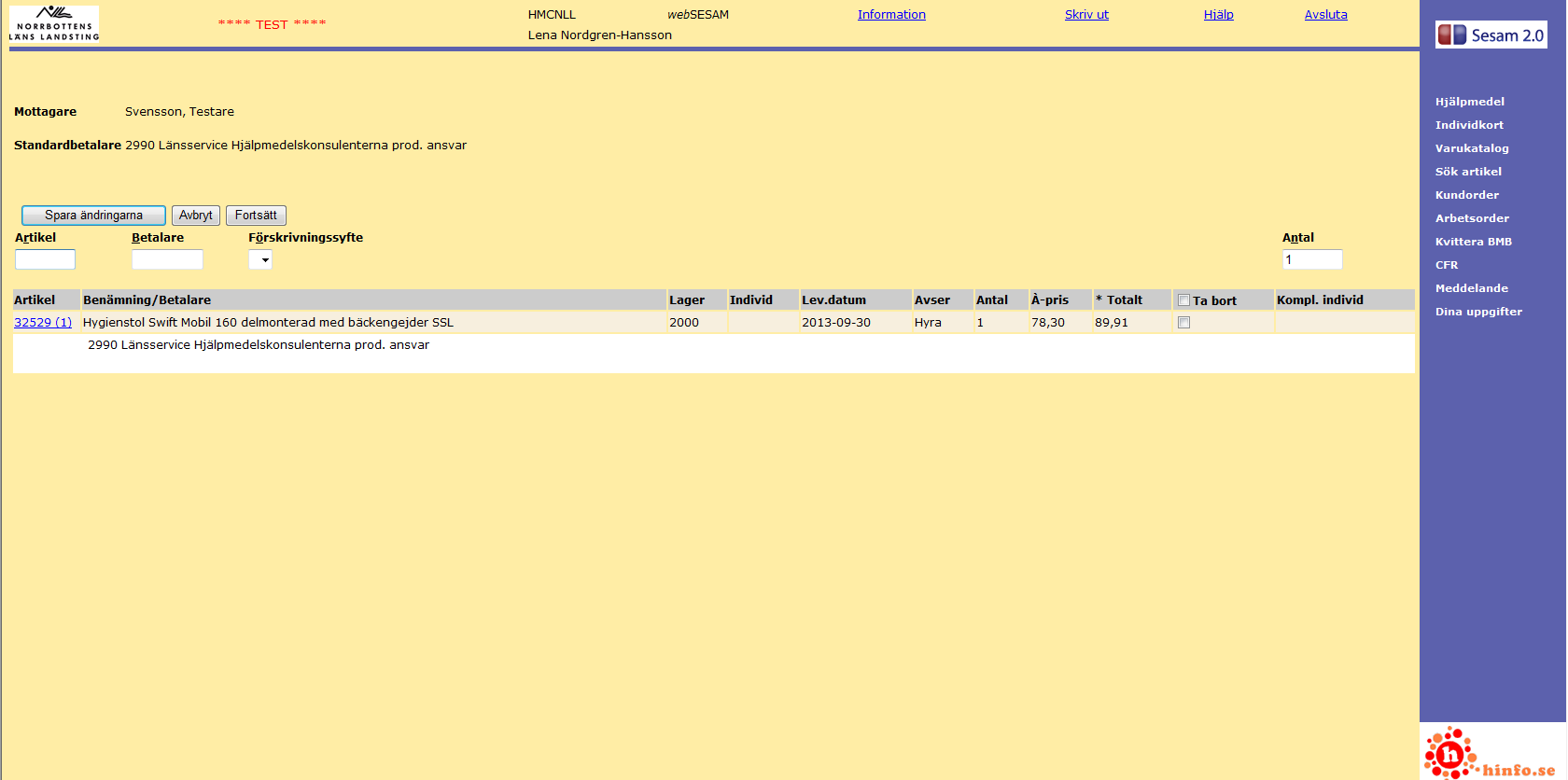Open Individkort in the sidebar menu
Screen dimensions: 1568x780
click(x=1469, y=125)
